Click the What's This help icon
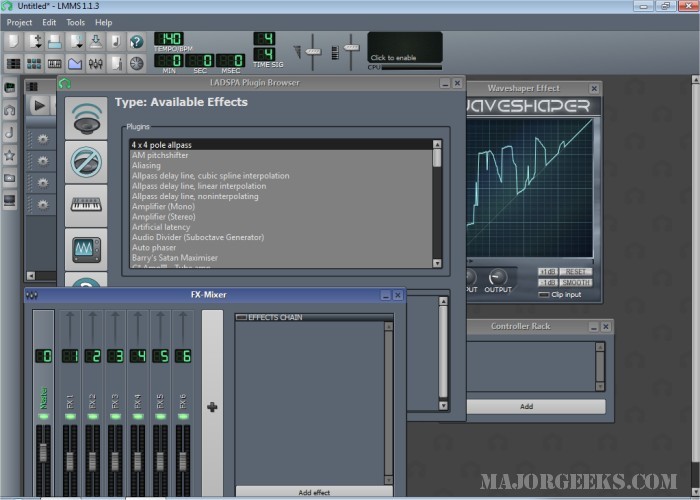The width and height of the screenshot is (700, 500). pyautogui.click(x=137, y=42)
